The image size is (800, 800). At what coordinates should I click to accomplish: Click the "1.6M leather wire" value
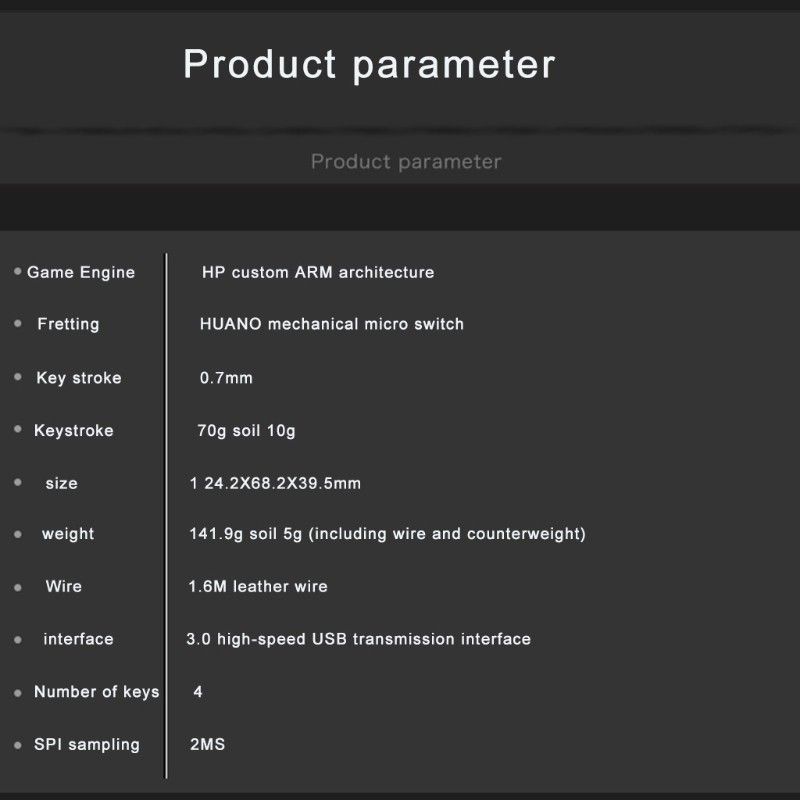[258, 586]
